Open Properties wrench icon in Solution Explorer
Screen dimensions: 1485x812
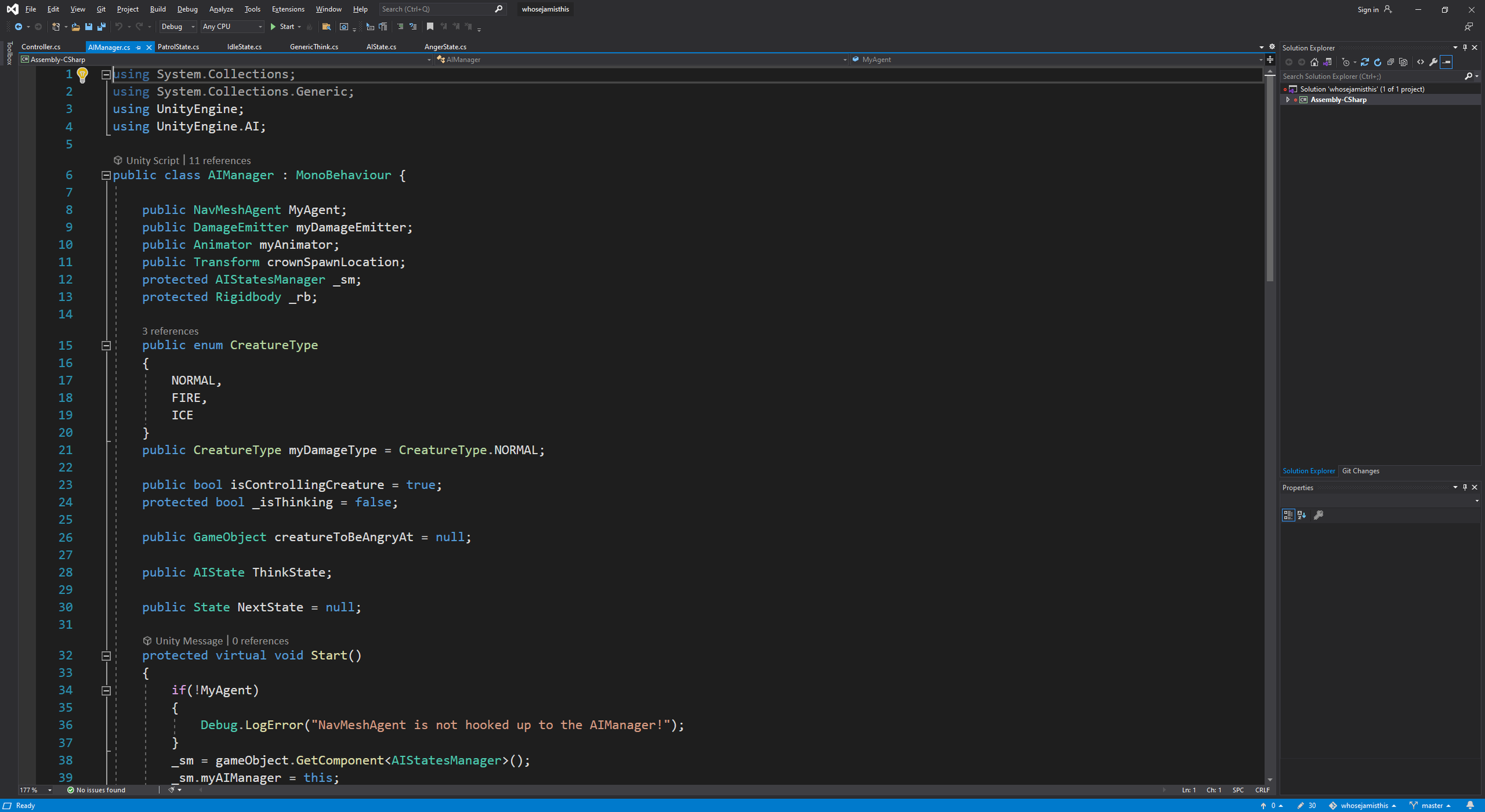point(1433,62)
